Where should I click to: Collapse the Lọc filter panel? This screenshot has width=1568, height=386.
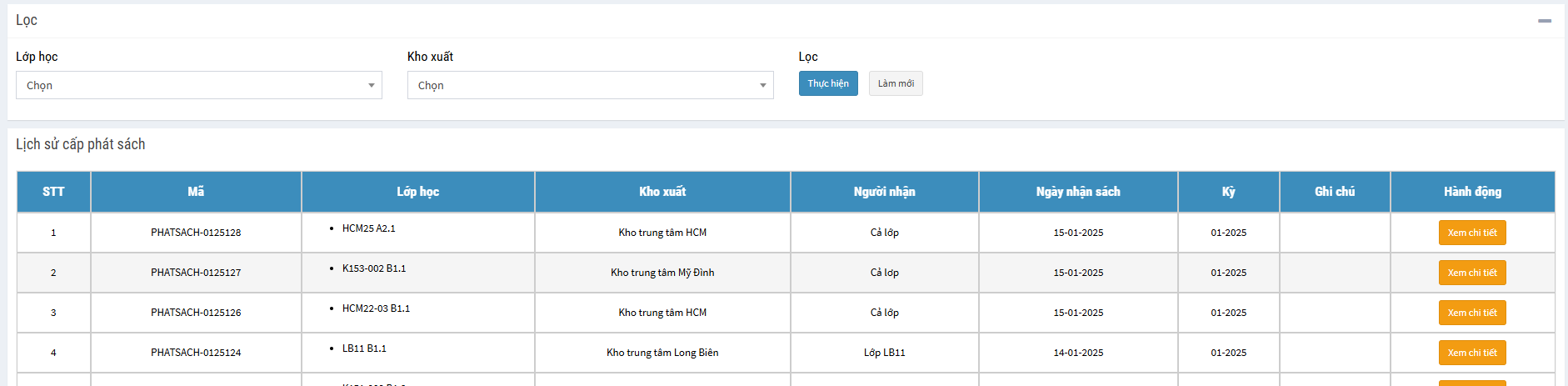coord(1544,21)
